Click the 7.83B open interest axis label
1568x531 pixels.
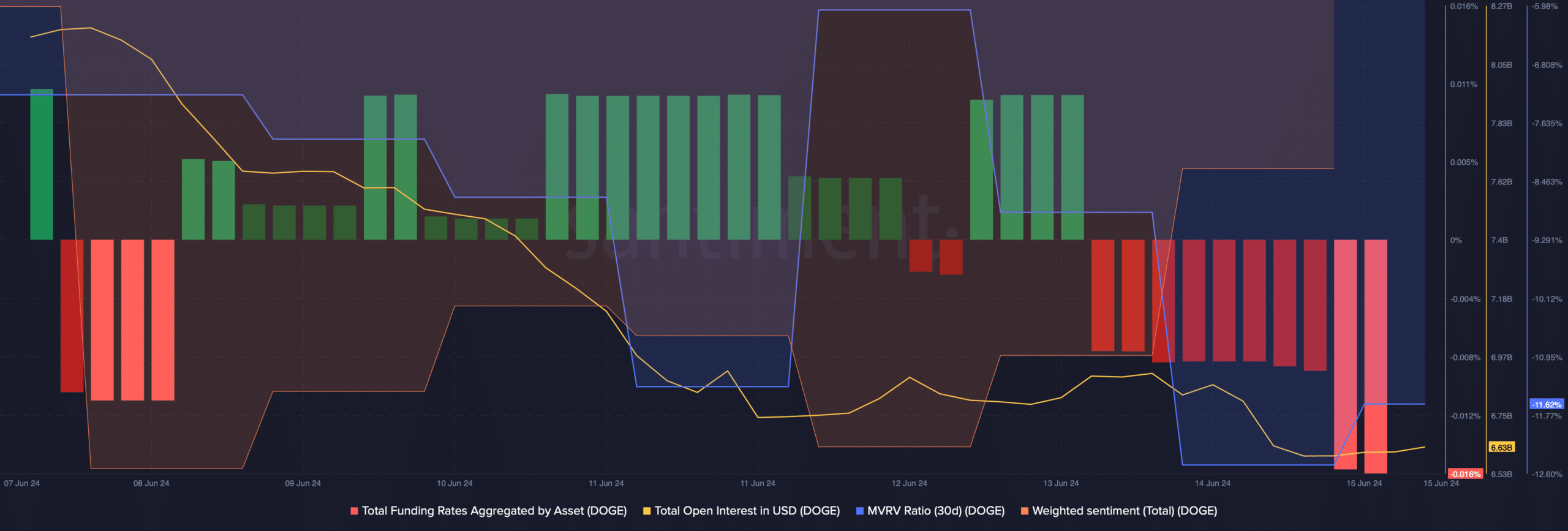pos(1501,123)
